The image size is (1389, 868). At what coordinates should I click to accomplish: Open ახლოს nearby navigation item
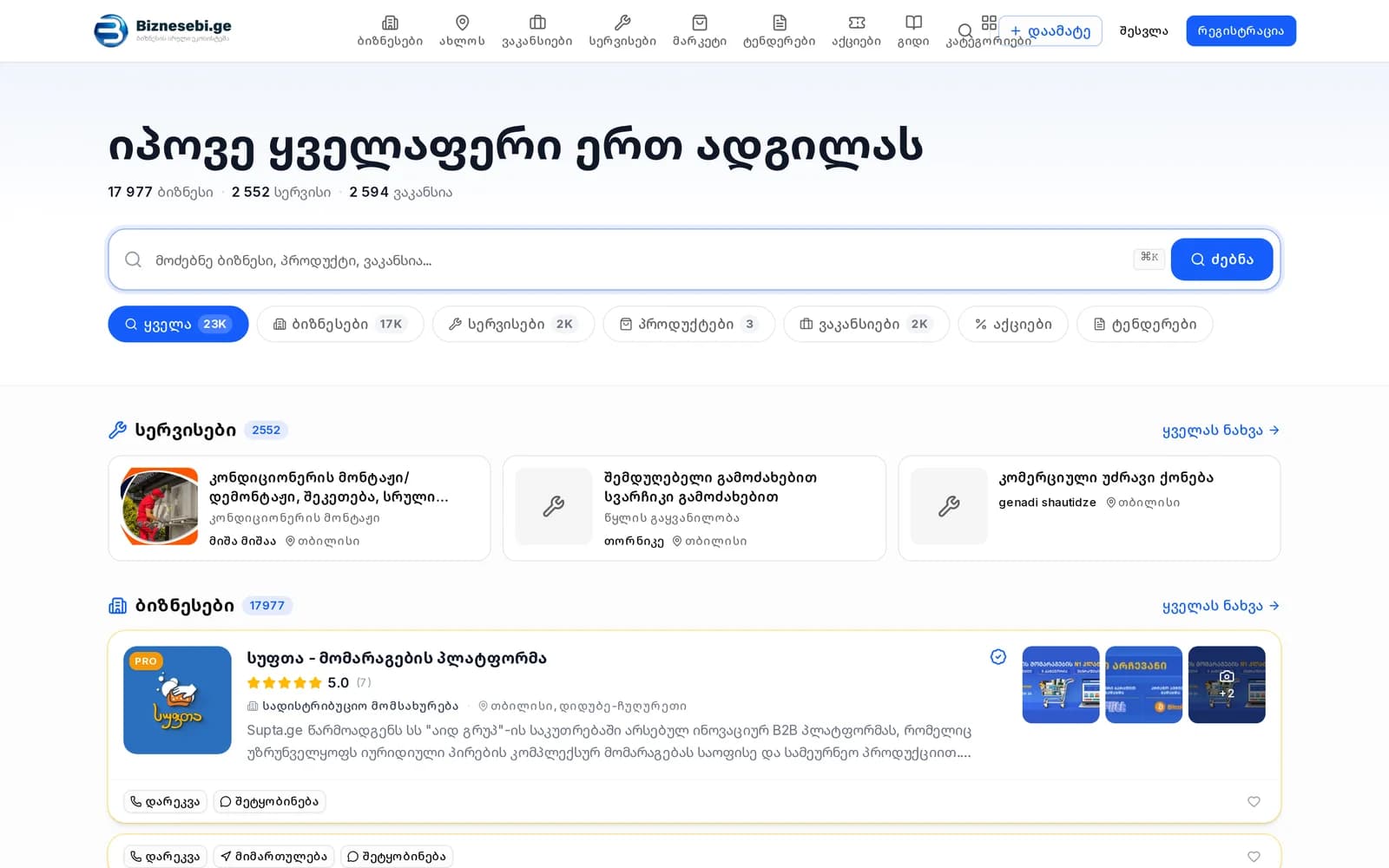462,31
